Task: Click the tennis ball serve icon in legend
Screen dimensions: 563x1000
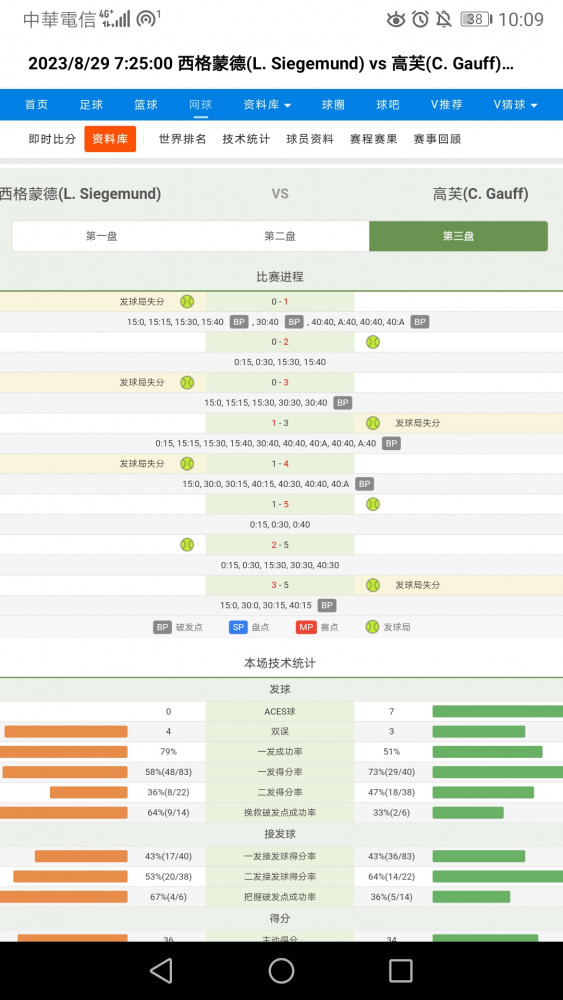Action: (x=372, y=627)
